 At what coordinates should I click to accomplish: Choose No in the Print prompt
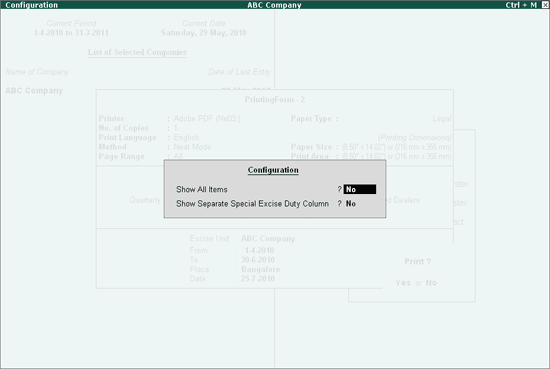coord(431,283)
